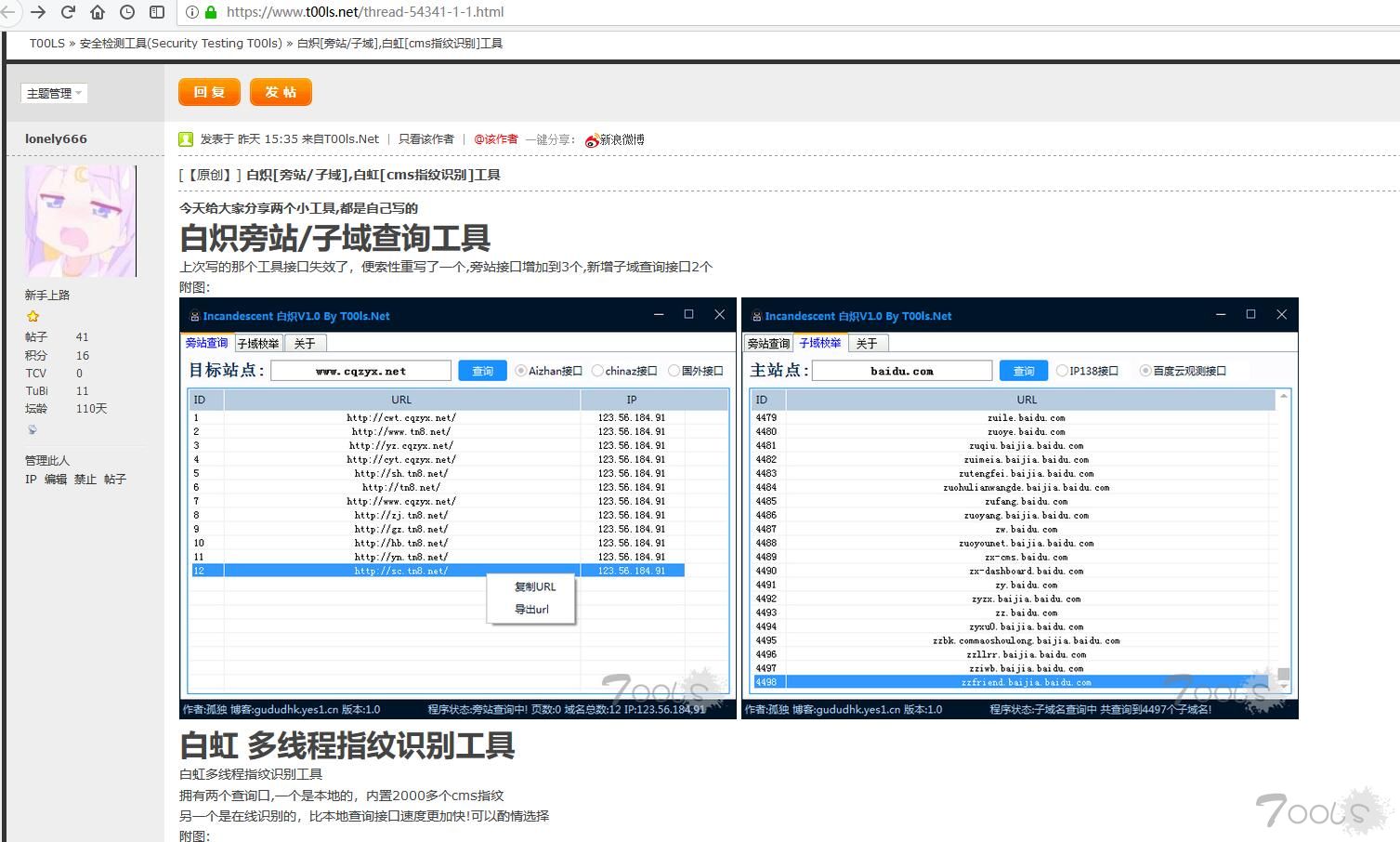The image size is (1400, 842).
Task: Click the scroll up arrow in baidu.com results
Action: tap(1284, 397)
